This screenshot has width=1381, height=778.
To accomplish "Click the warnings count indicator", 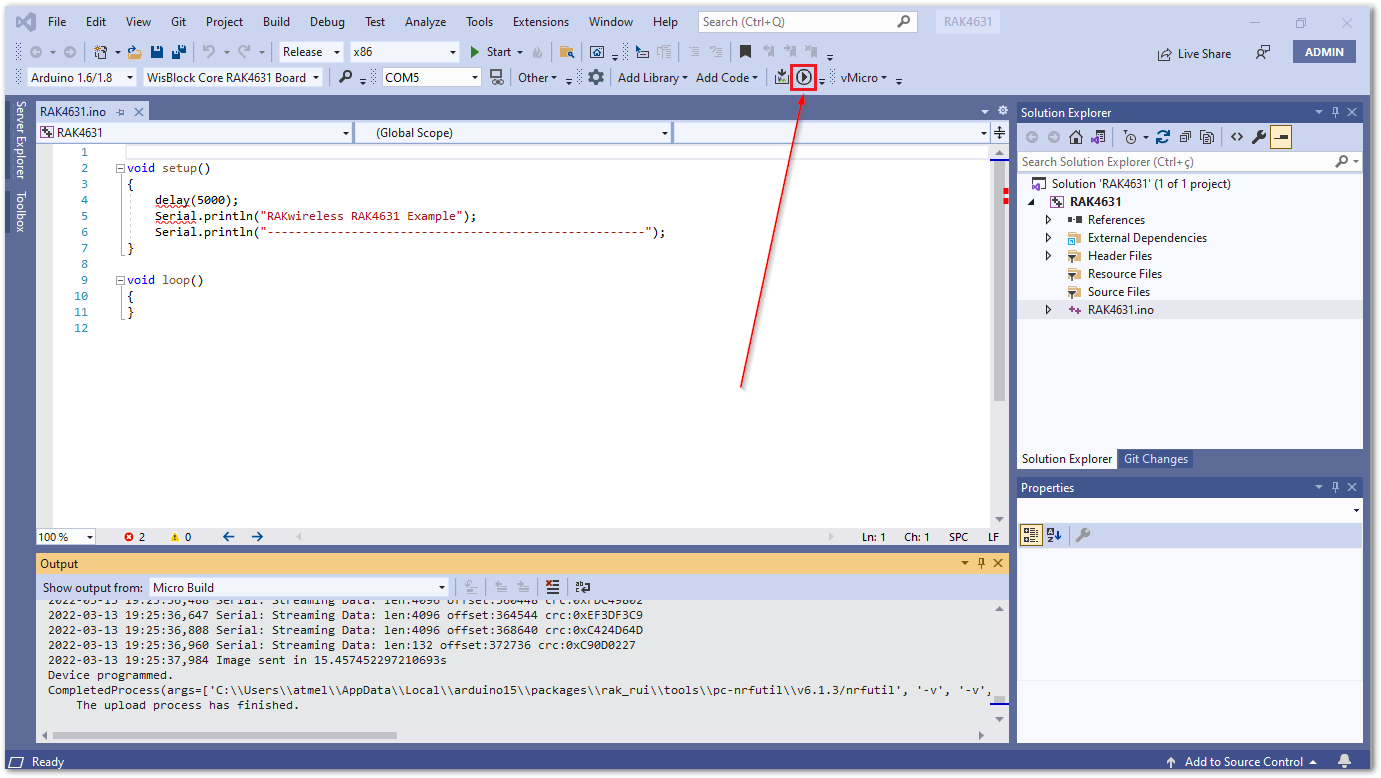I will click(x=181, y=537).
